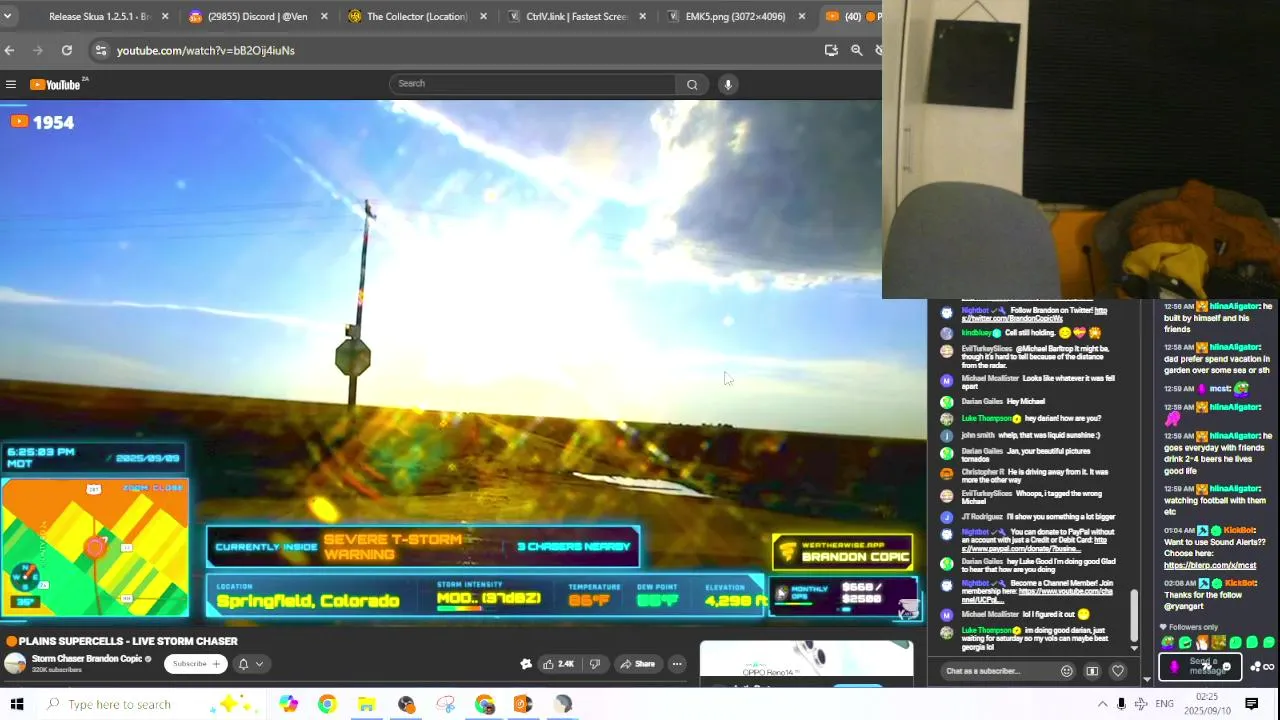Screen dimensions: 1280x720
Task: Open the site information icon in the address bar
Action: coord(100,50)
